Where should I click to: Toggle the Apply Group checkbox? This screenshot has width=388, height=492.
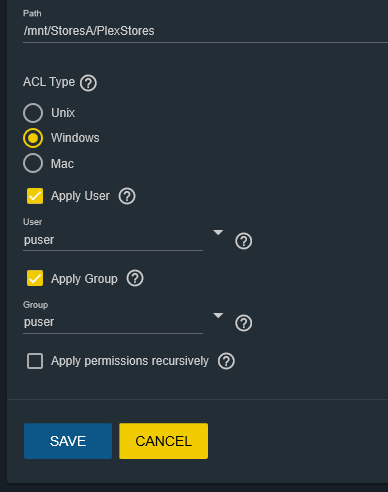coord(35,278)
